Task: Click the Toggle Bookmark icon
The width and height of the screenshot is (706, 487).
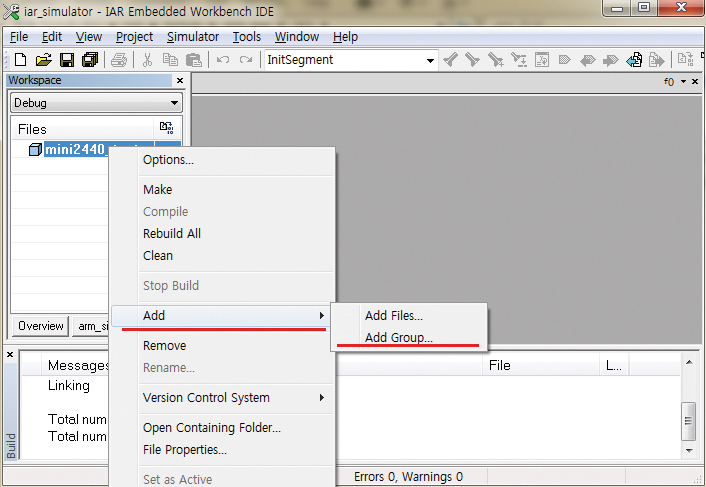Action: pyautogui.click(x=565, y=60)
